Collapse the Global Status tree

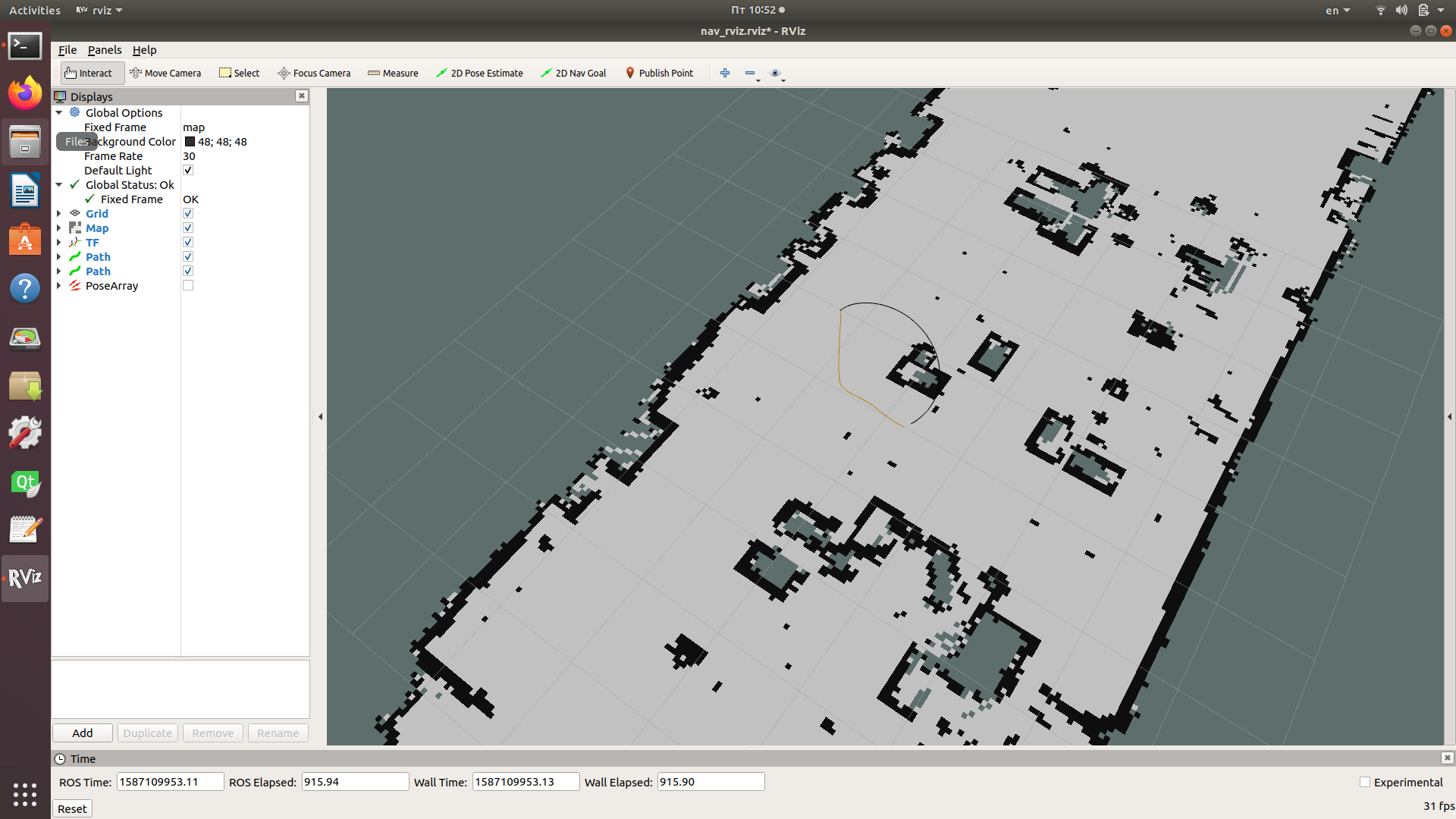click(x=59, y=184)
